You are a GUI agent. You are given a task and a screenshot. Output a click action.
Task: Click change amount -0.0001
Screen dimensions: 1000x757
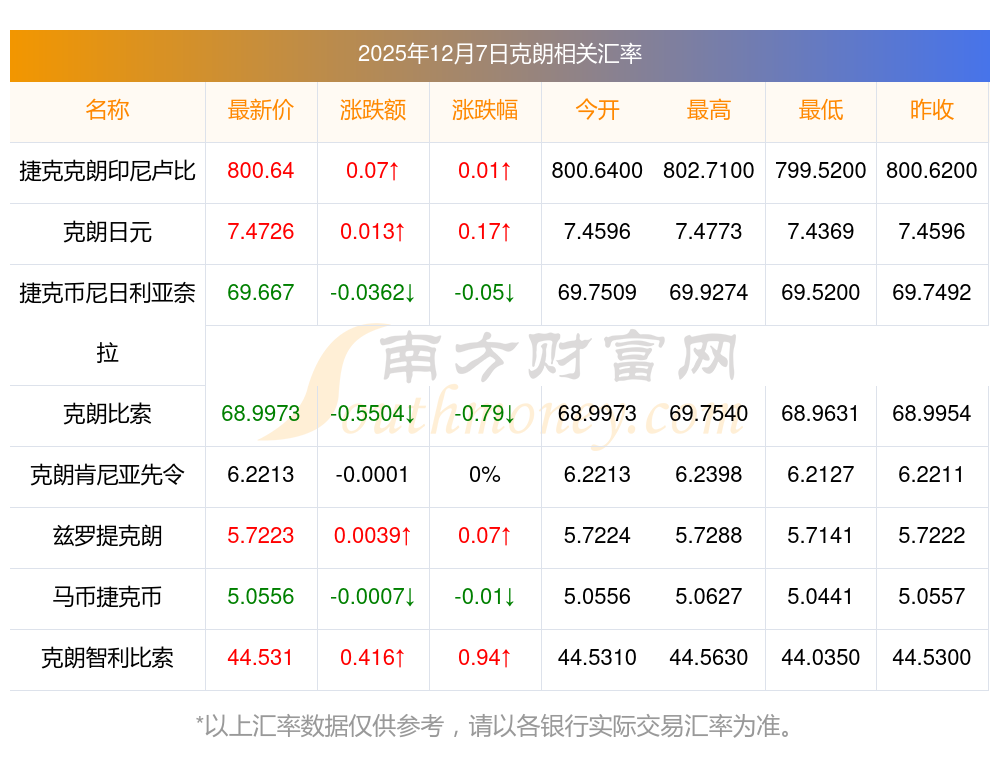tap(372, 475)
